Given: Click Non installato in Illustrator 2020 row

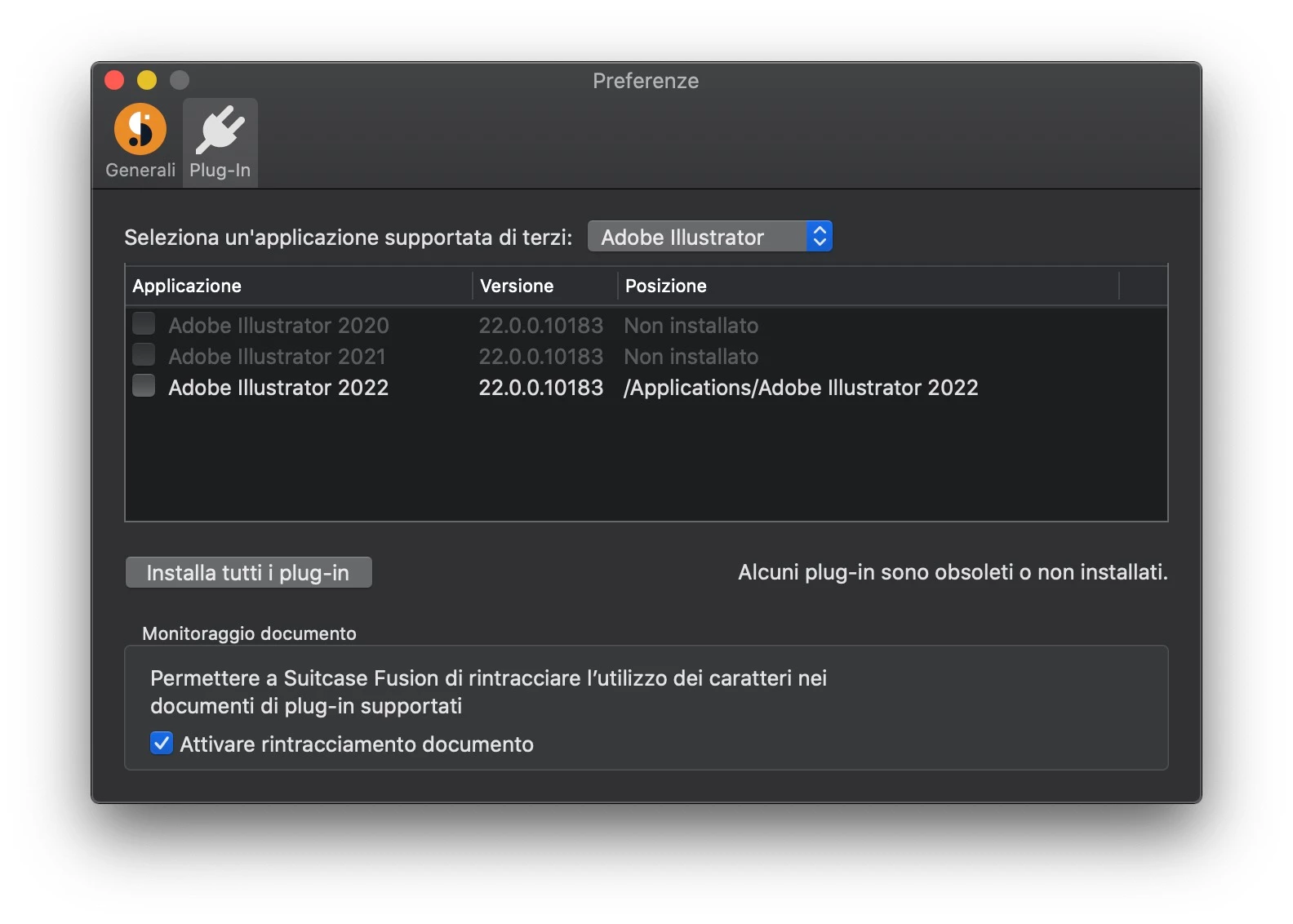Looking at the screenshot, I should [691, 326].
